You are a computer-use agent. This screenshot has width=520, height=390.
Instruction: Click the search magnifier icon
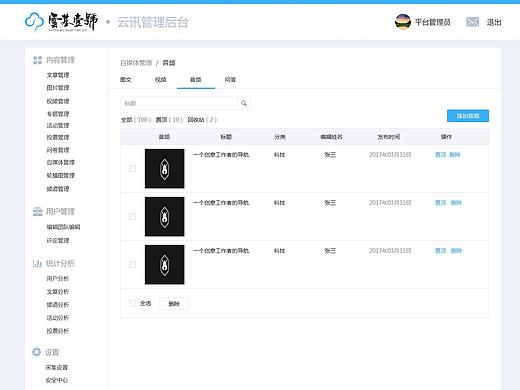pos(244,103)
